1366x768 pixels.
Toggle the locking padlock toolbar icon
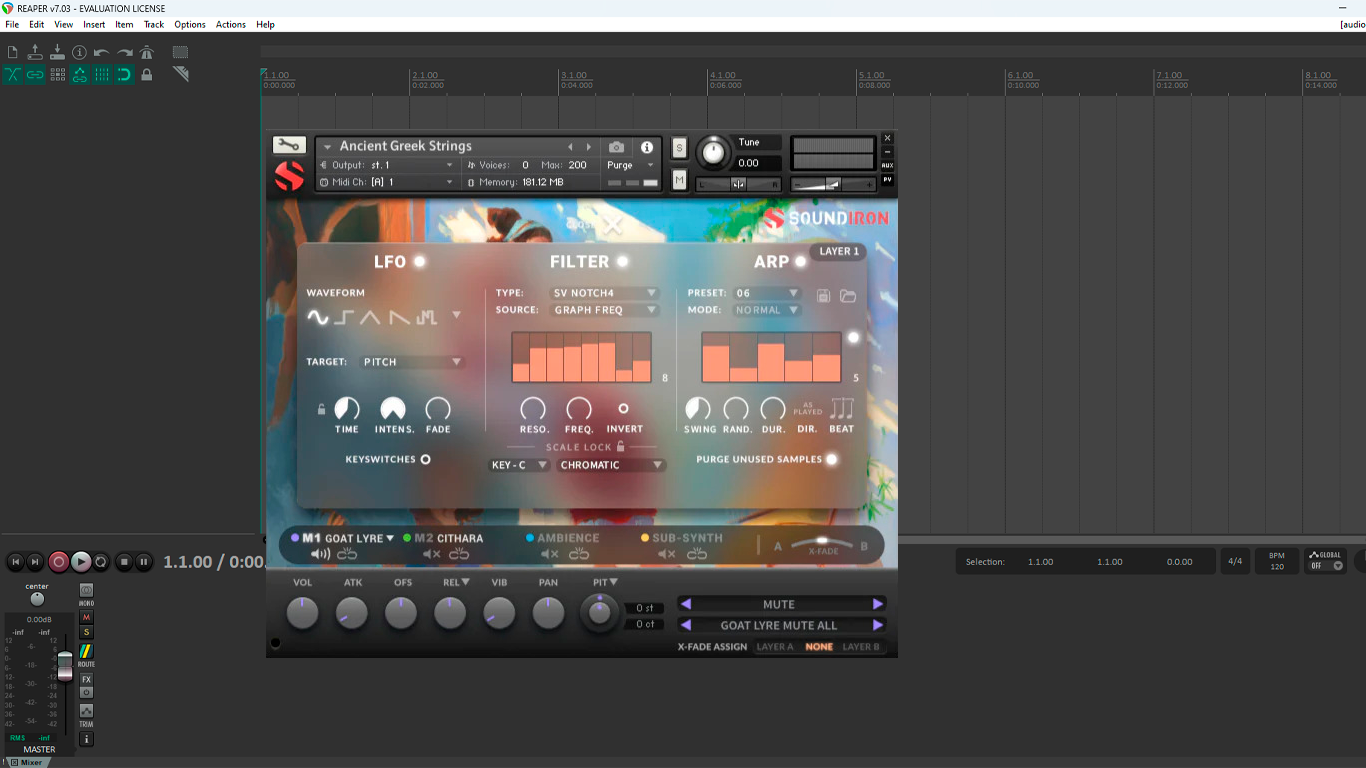(147, 74)
